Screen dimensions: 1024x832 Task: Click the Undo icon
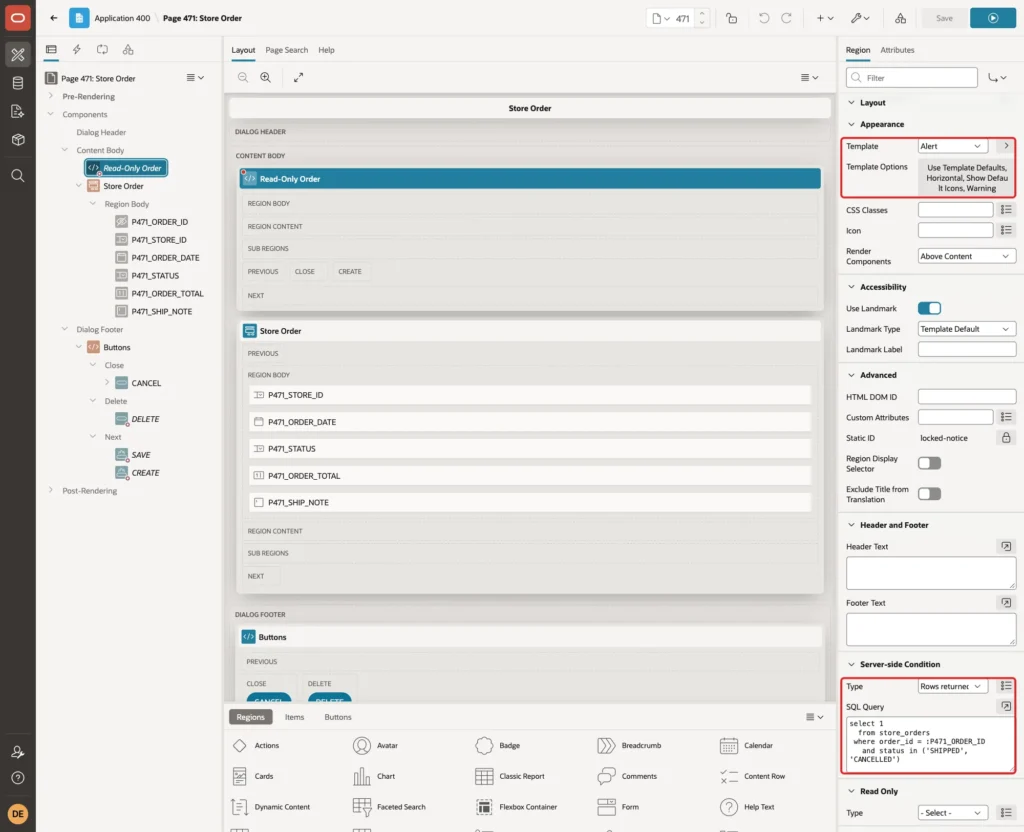pos(763,18)
